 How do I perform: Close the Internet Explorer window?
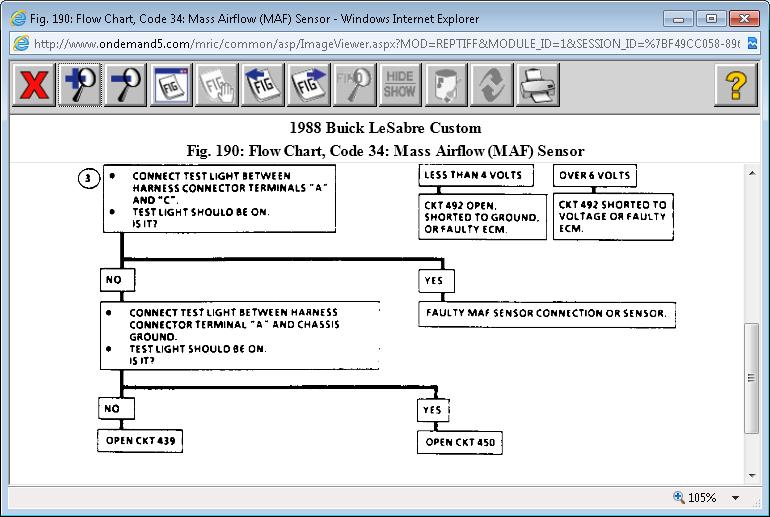point(744,19)
